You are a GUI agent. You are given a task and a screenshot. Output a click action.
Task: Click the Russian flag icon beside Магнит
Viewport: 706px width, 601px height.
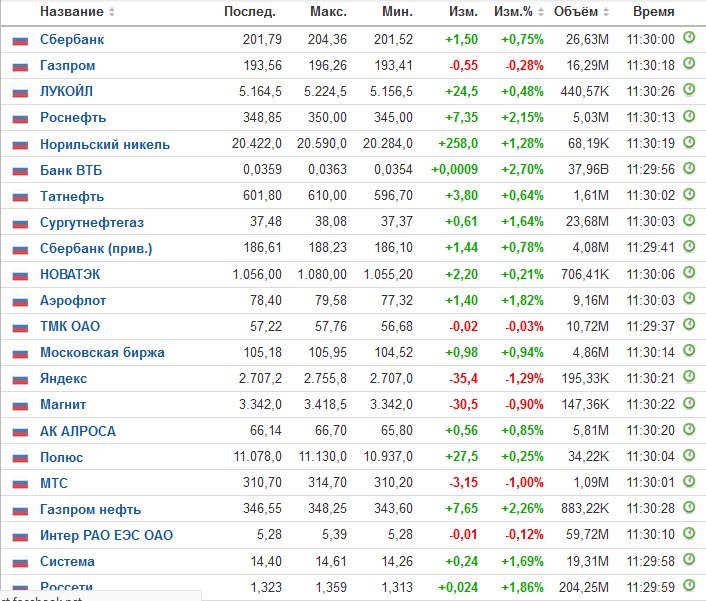[20, 407]
